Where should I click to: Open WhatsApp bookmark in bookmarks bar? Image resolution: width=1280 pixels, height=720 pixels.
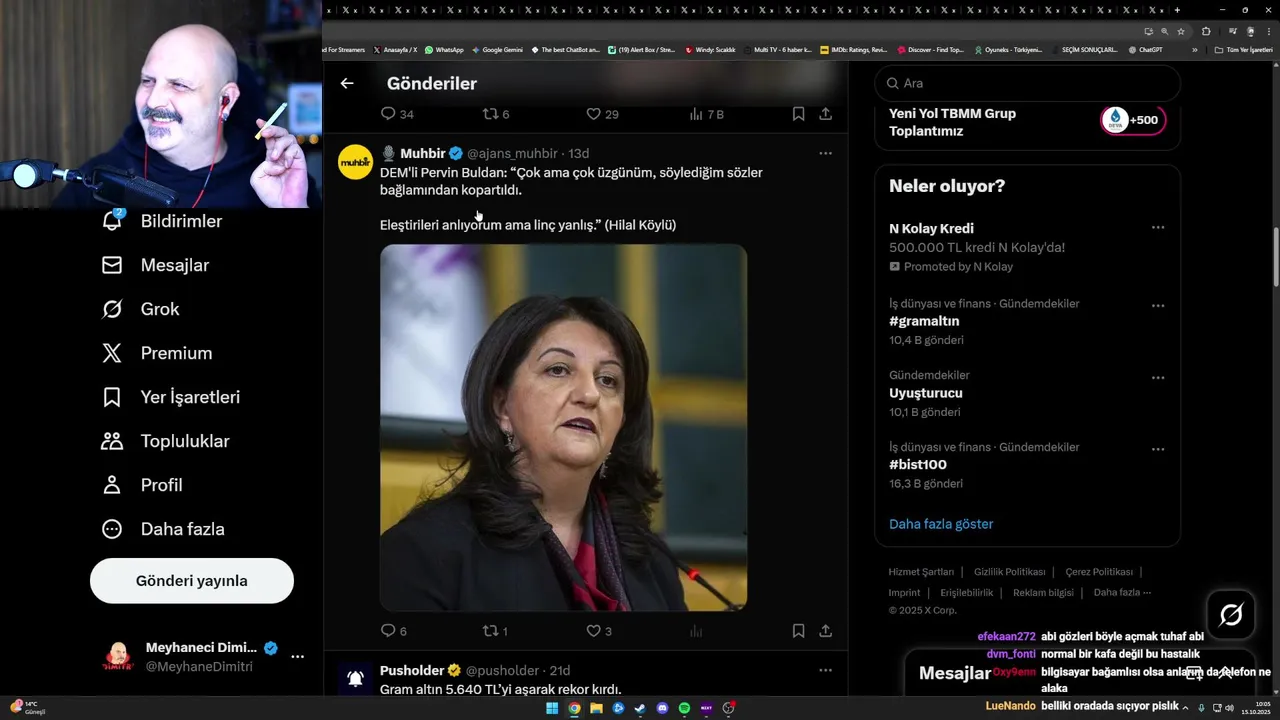pos(444,50)
